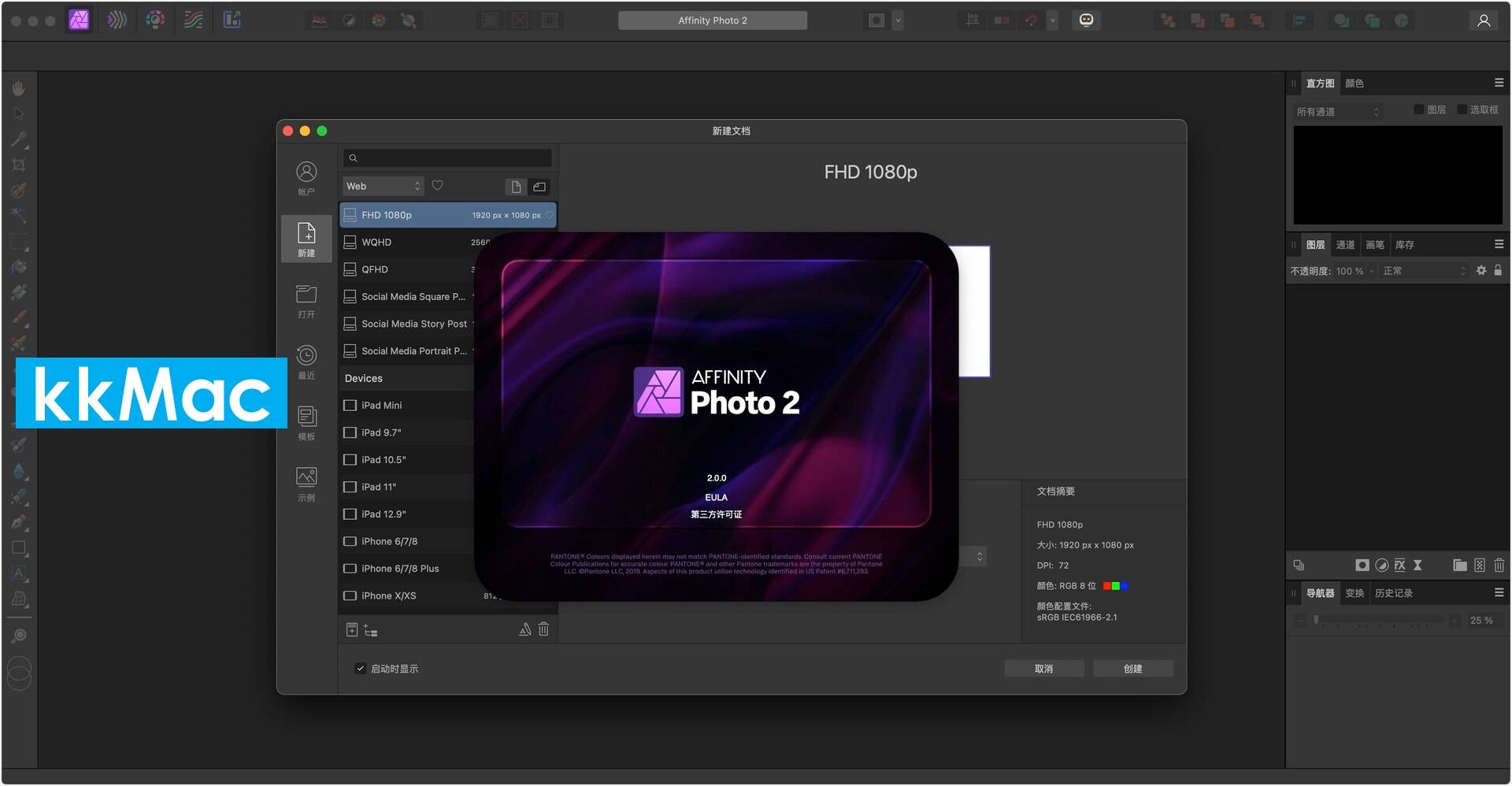This screenshot has height=786, width=1512.
Task: Click the quick mask toolbar icon
Action: [x=876, y=20]
